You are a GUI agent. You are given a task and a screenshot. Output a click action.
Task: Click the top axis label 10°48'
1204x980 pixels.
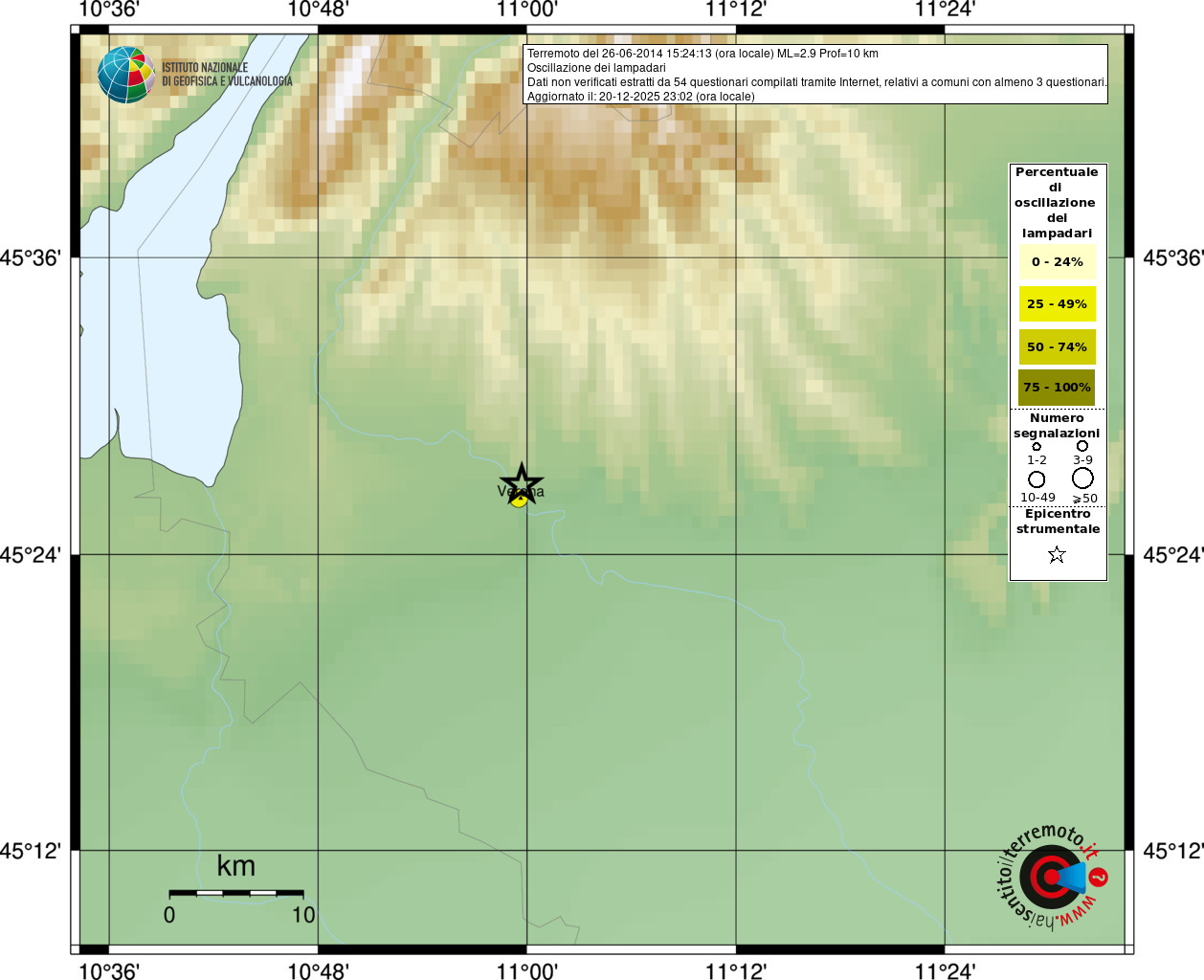click(x=318, y=10)
